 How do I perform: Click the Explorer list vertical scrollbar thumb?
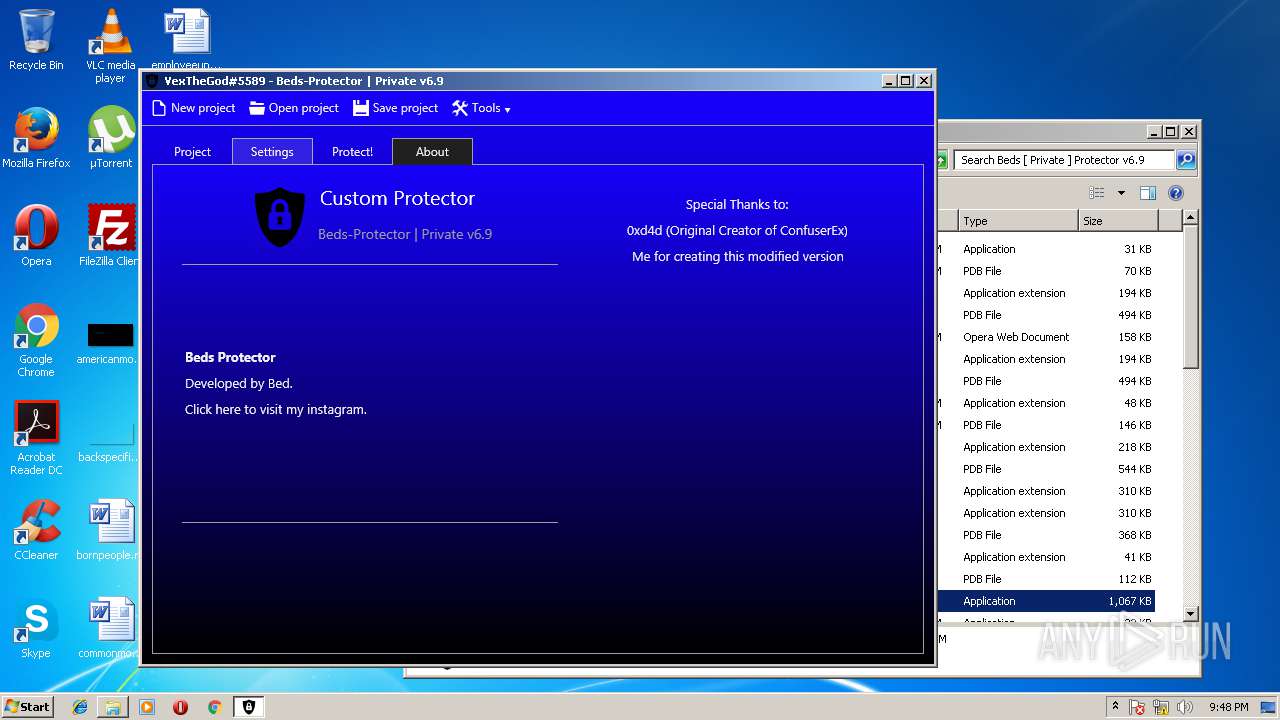[x=1190, y=298]
